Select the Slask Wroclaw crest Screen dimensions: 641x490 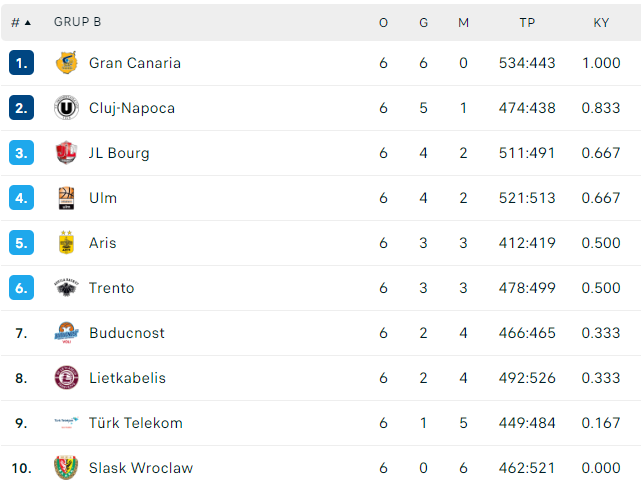click(66, 468)
